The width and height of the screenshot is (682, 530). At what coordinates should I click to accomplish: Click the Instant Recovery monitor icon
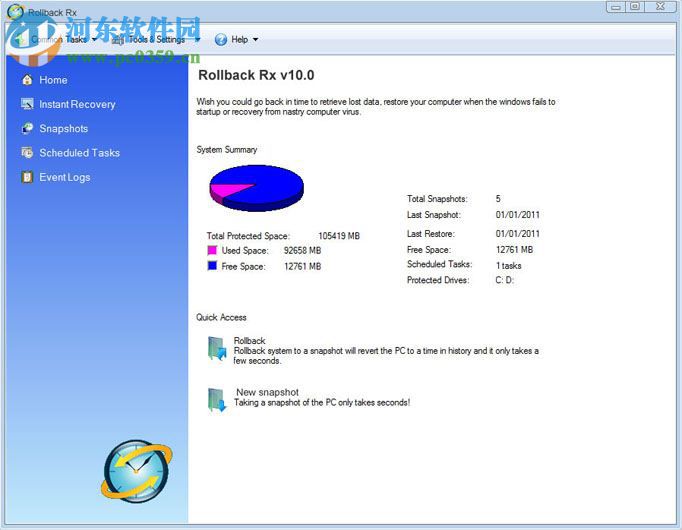coord(27,104)
